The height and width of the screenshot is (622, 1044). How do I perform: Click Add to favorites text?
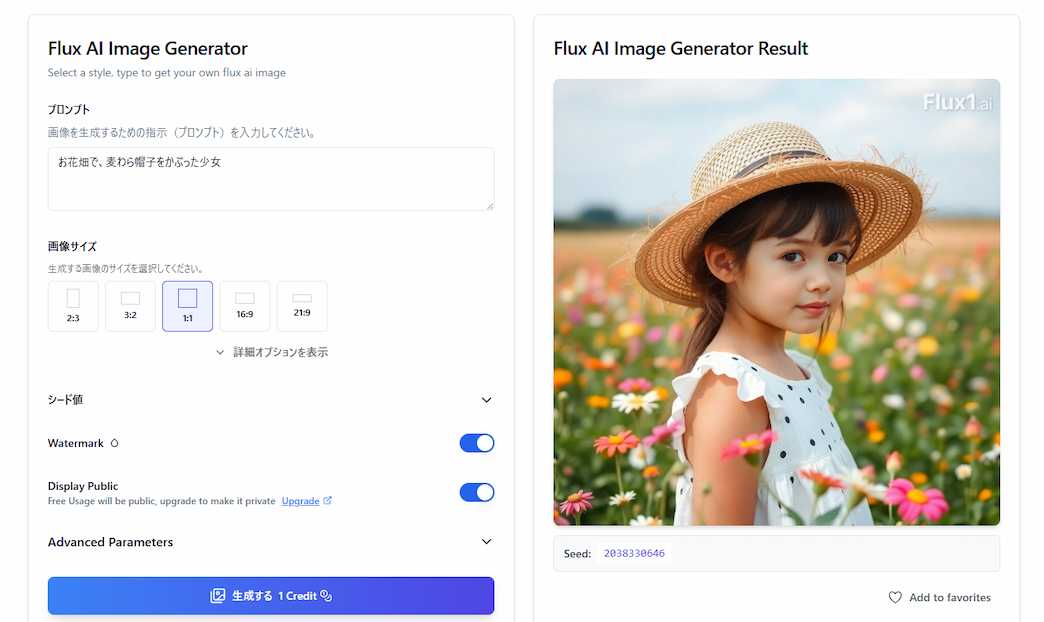[949, 597]
